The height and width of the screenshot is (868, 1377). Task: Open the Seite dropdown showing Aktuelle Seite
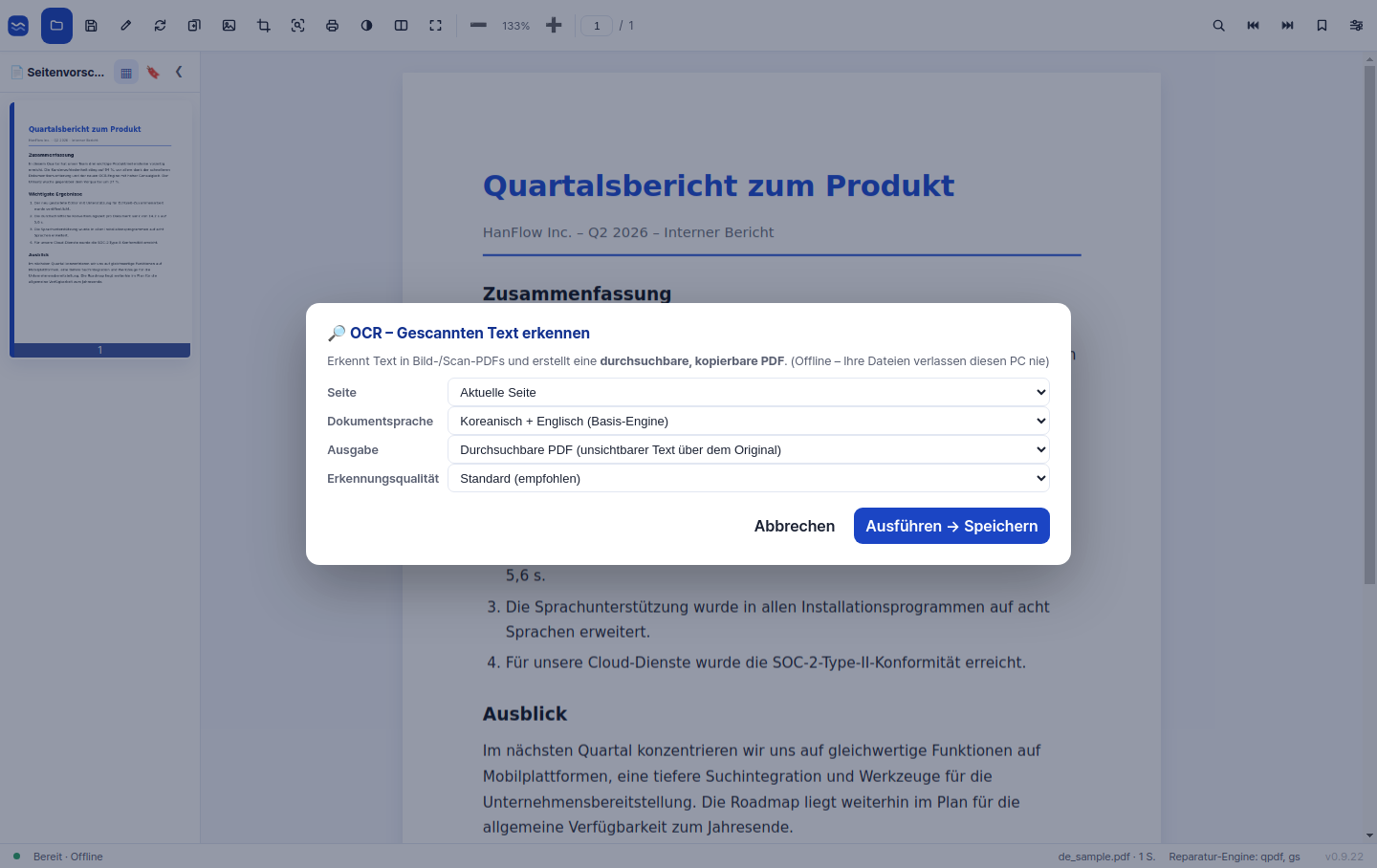pos(749,392)
